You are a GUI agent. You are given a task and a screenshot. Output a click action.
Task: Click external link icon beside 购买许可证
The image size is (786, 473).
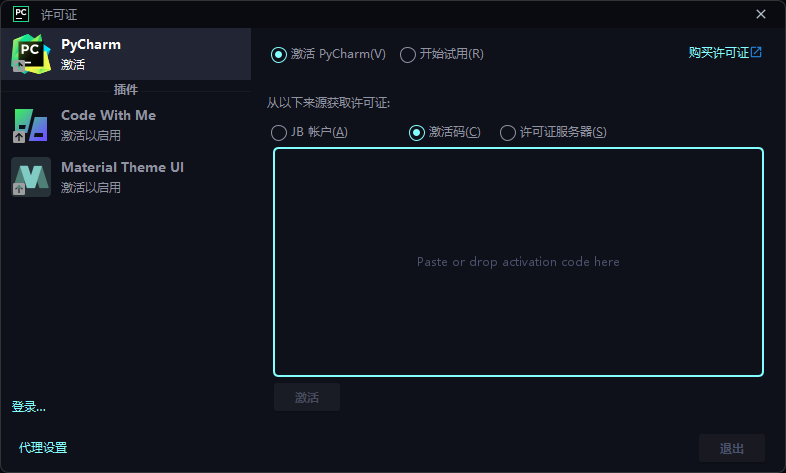pyautogui.click(x=756, y=52)
